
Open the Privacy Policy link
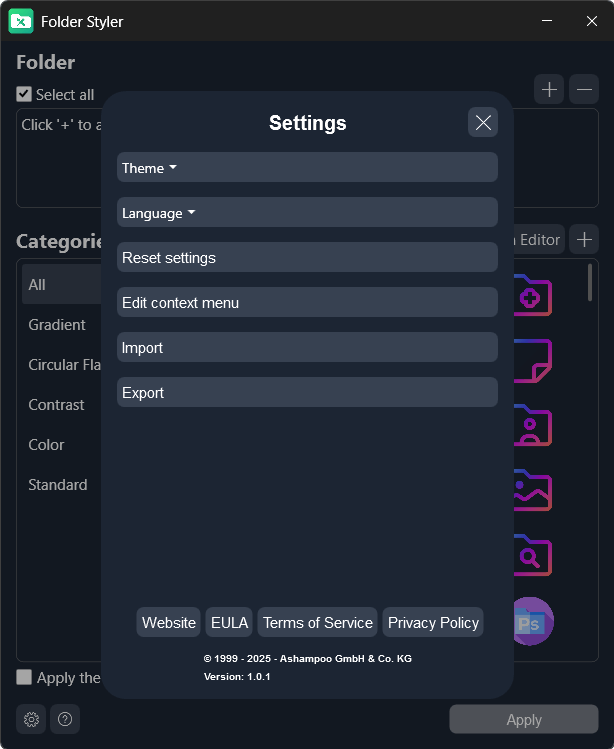pos(433,622)
